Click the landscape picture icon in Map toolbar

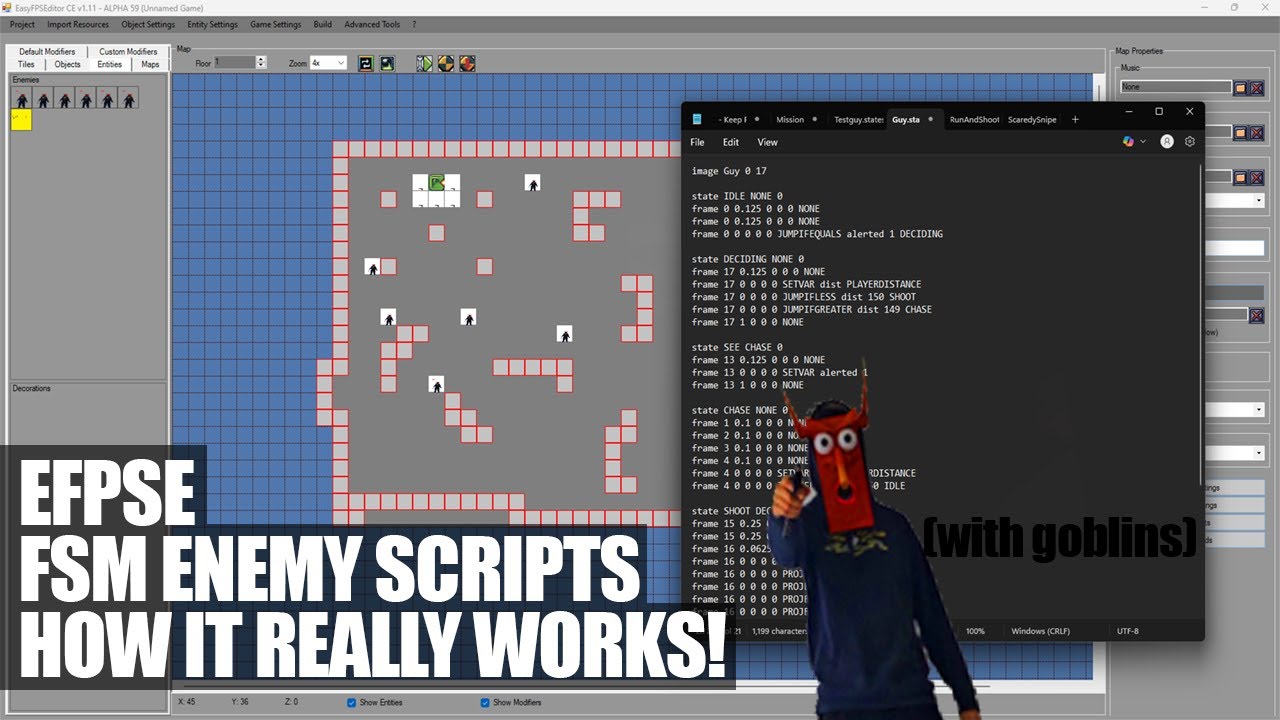(x=387, y=63)
